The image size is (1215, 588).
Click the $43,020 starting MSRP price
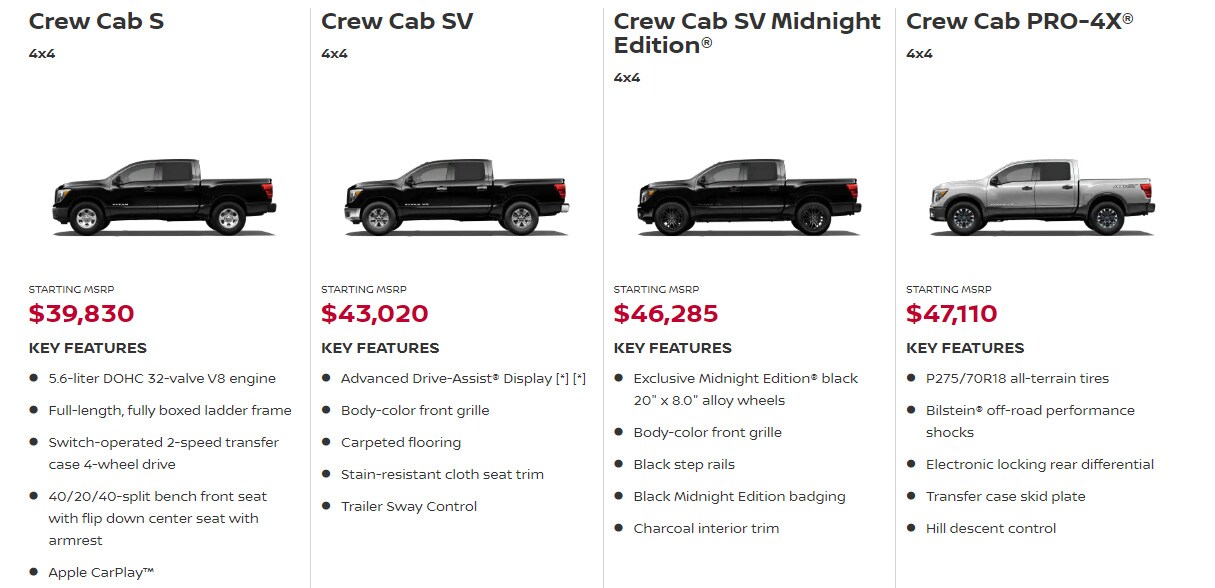pos(375,314)
